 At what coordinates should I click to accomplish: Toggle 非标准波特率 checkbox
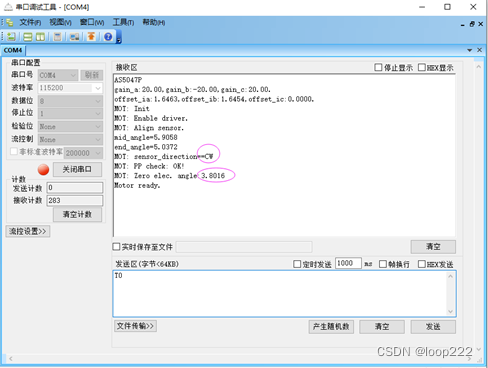tap(14, 152)
